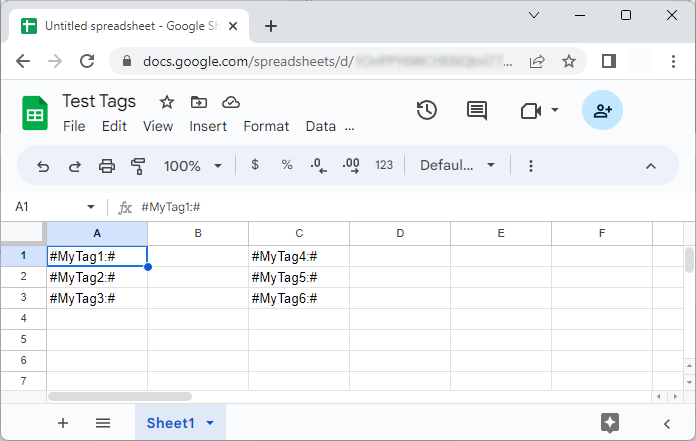Open a new Chrome tab
Image resolution: width=696 pixels, height=441 pixels.
point(271,26)
